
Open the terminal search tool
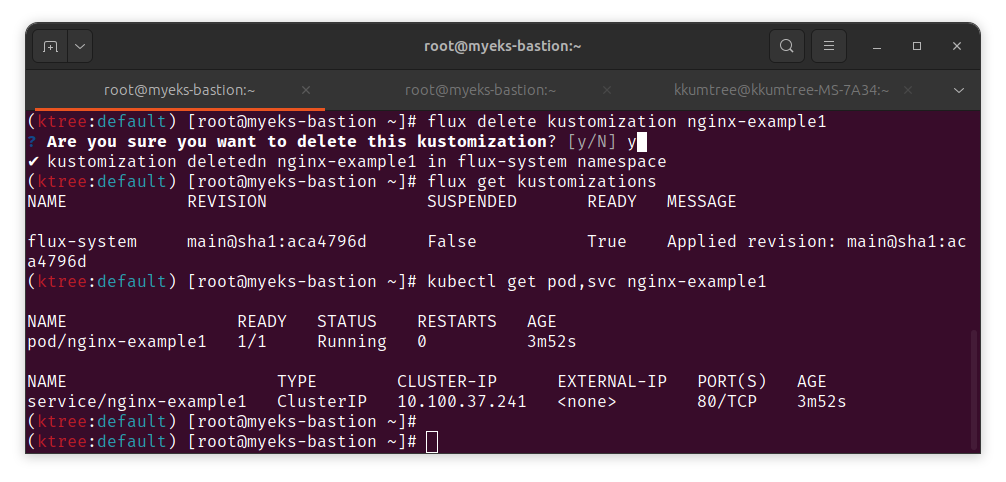pos(787,46)
